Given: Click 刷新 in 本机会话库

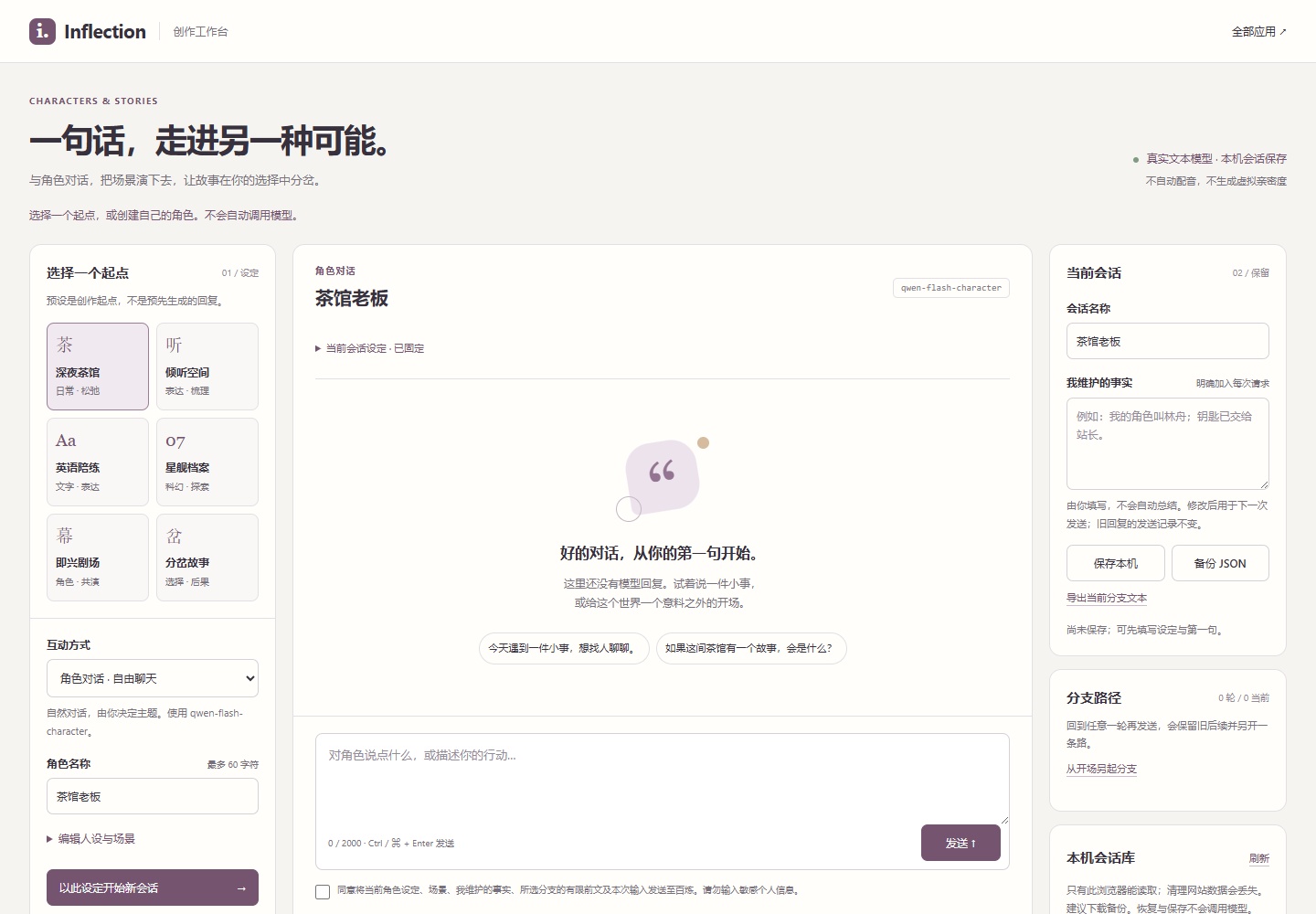Looking at the screenshot, I should coord(1259,858).
